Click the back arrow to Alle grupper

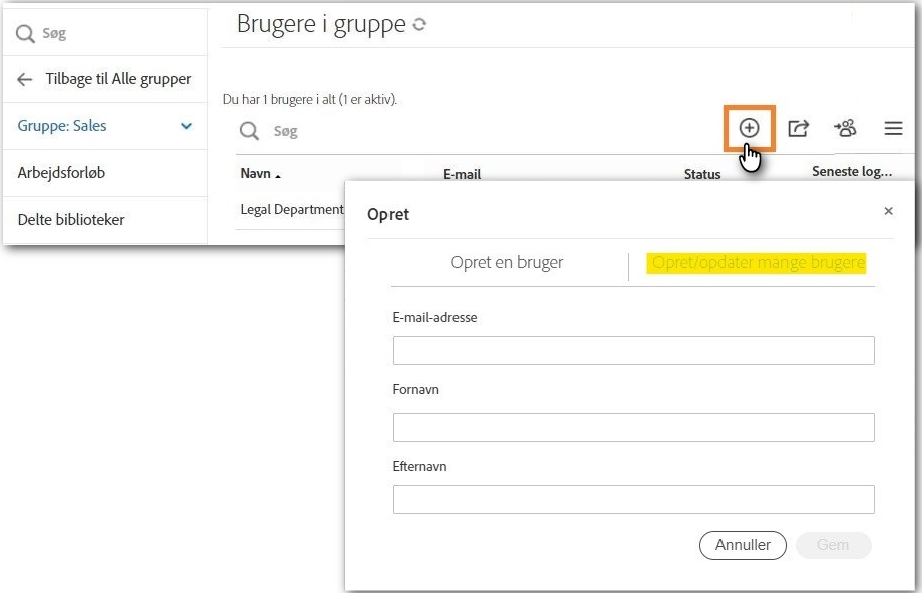25,79
